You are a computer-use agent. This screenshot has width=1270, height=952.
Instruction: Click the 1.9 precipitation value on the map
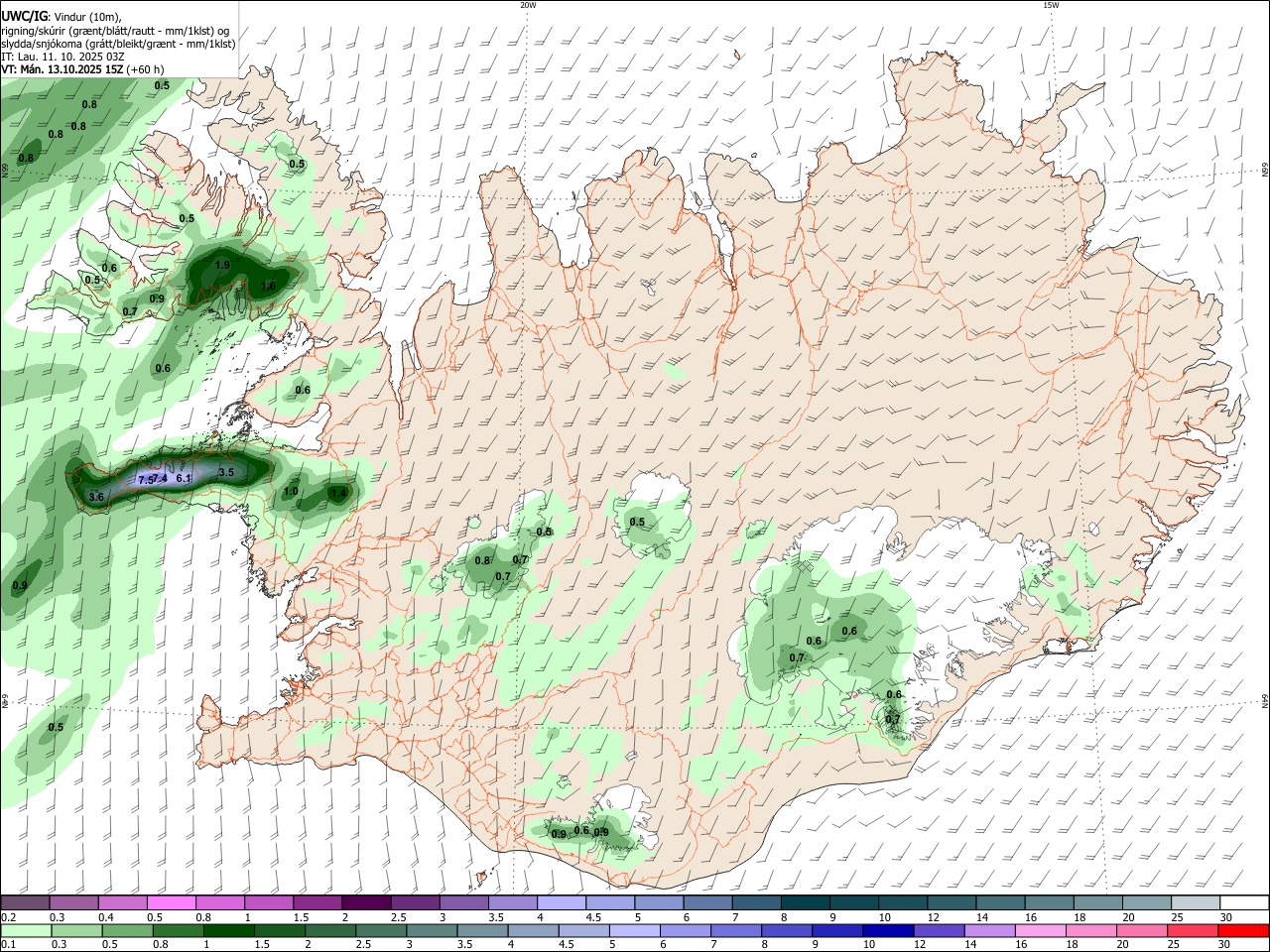coord(222,265)
